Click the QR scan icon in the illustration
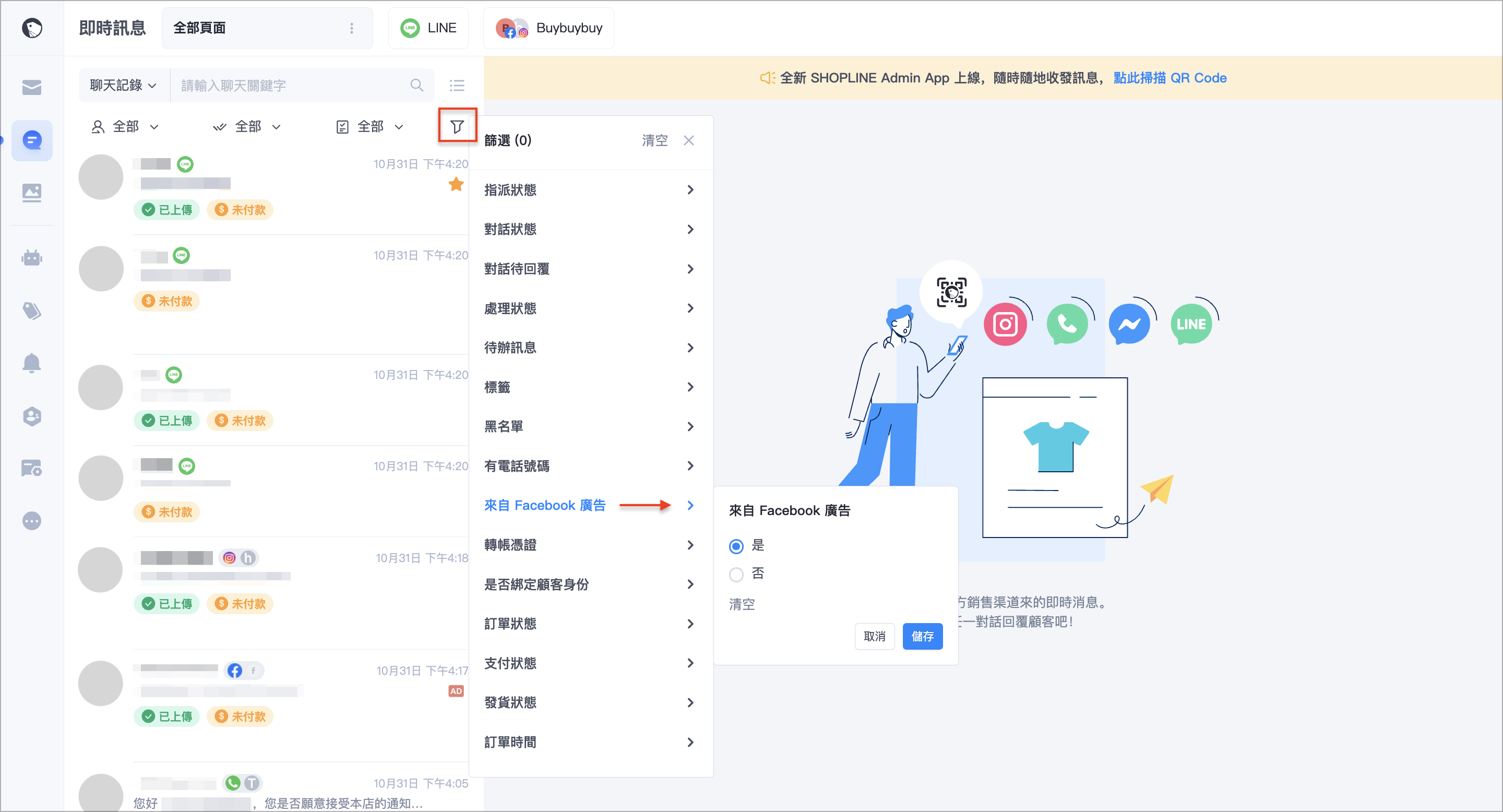 tap(951, 292)
